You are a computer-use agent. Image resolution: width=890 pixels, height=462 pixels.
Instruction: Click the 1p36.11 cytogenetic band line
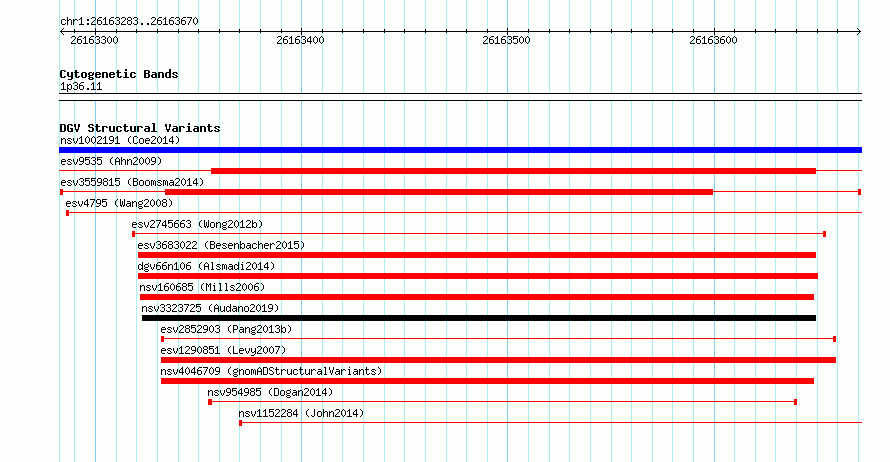pyautogui.click(x=460, y=97)
